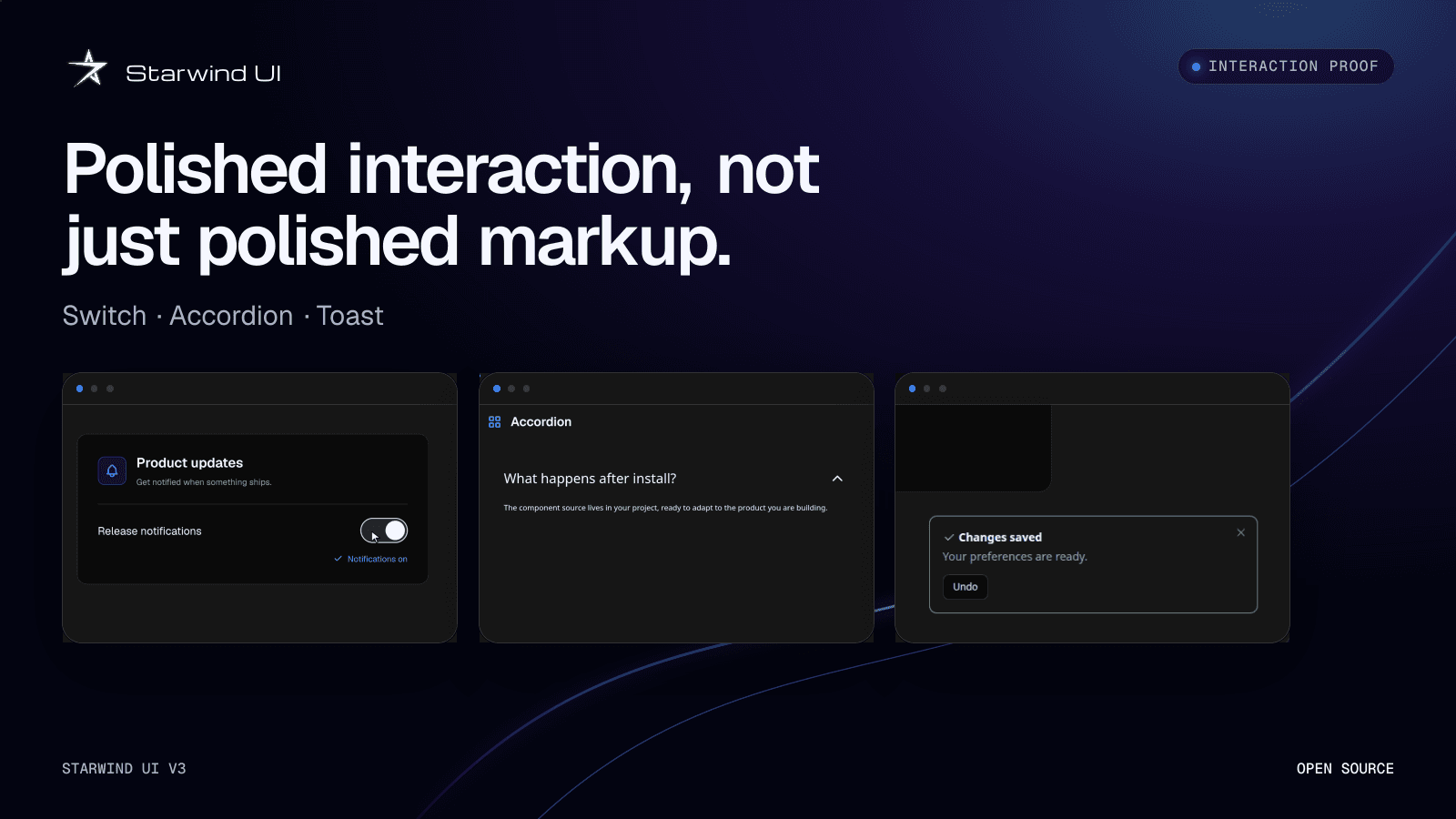The height and width of the screenshot is (819, 1456).
Task: Click the blue dot in the switch card header
Action: (80, 389)
